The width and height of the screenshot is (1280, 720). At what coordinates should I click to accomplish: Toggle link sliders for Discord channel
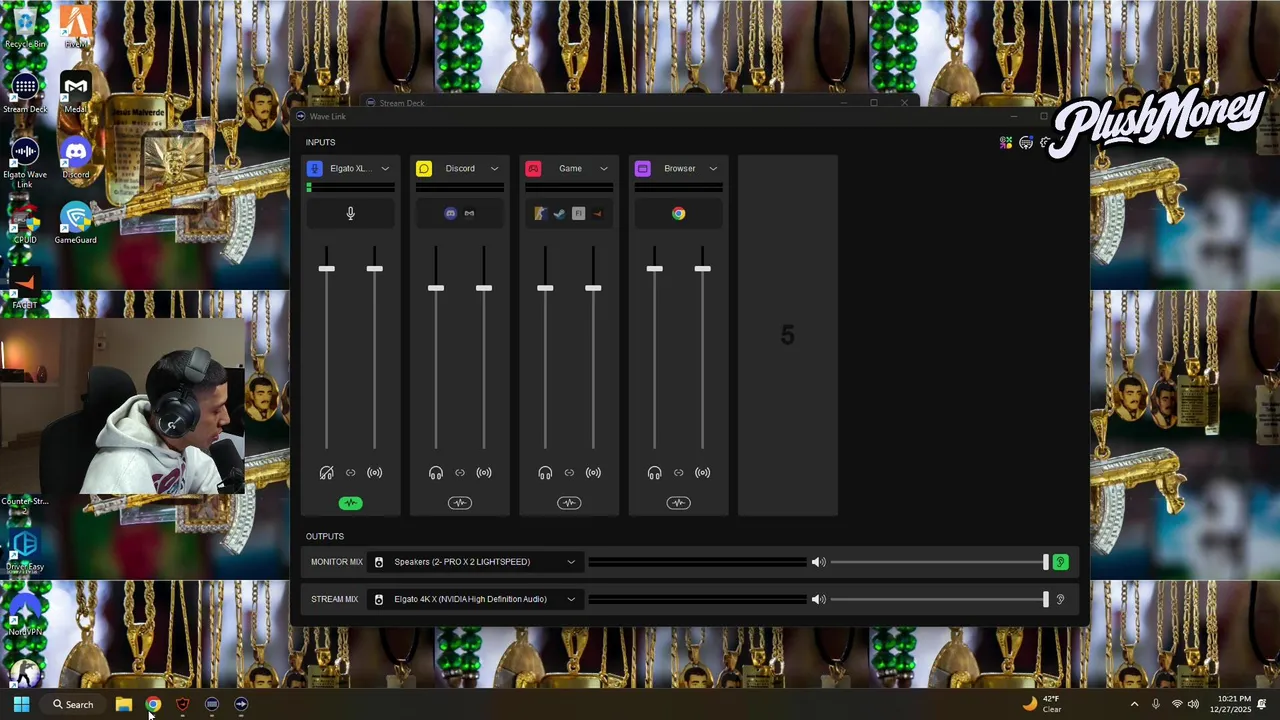pyautogui.click(x=460, y=473)
